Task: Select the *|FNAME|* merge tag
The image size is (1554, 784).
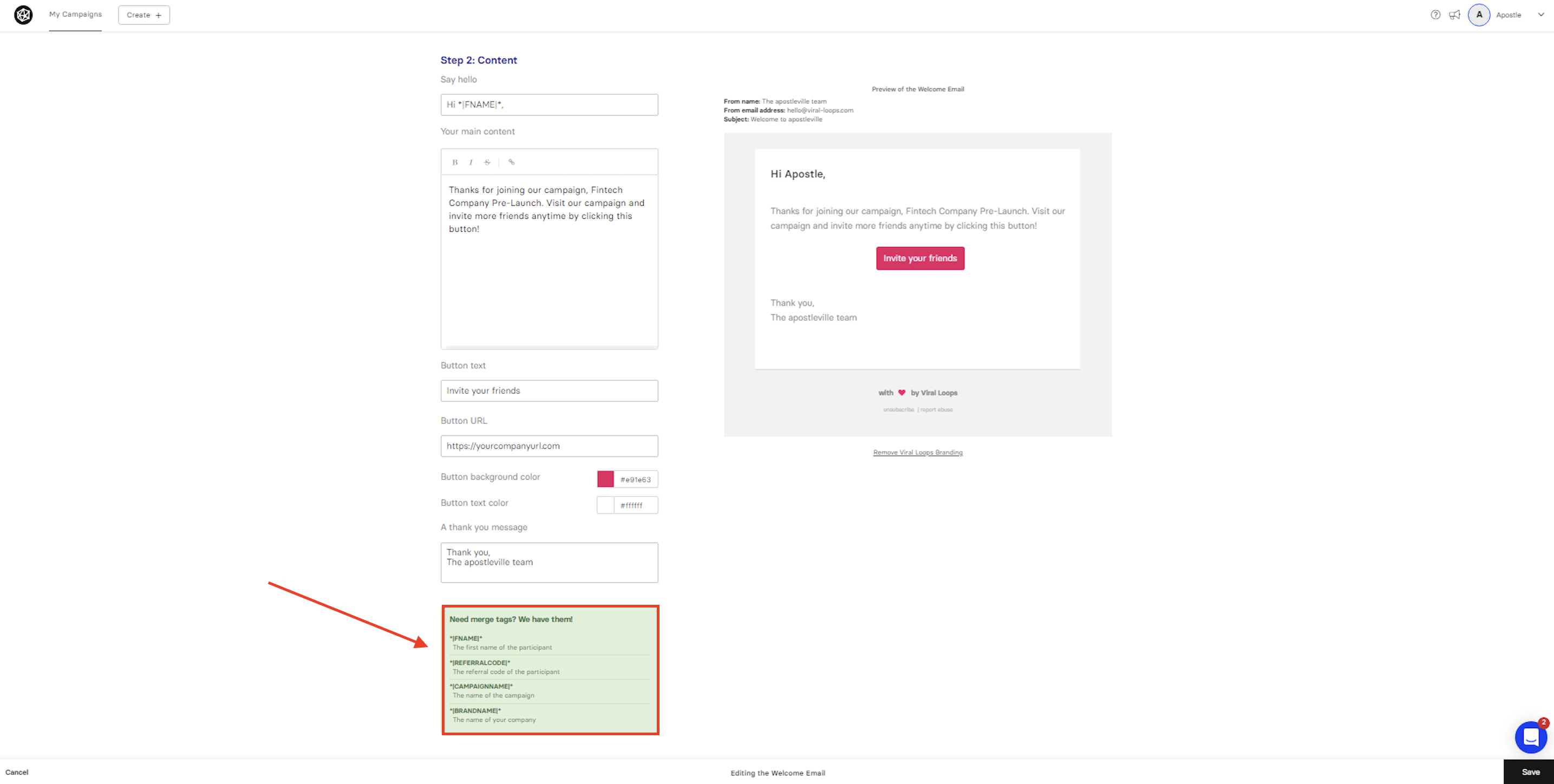Action: [466, 638]
